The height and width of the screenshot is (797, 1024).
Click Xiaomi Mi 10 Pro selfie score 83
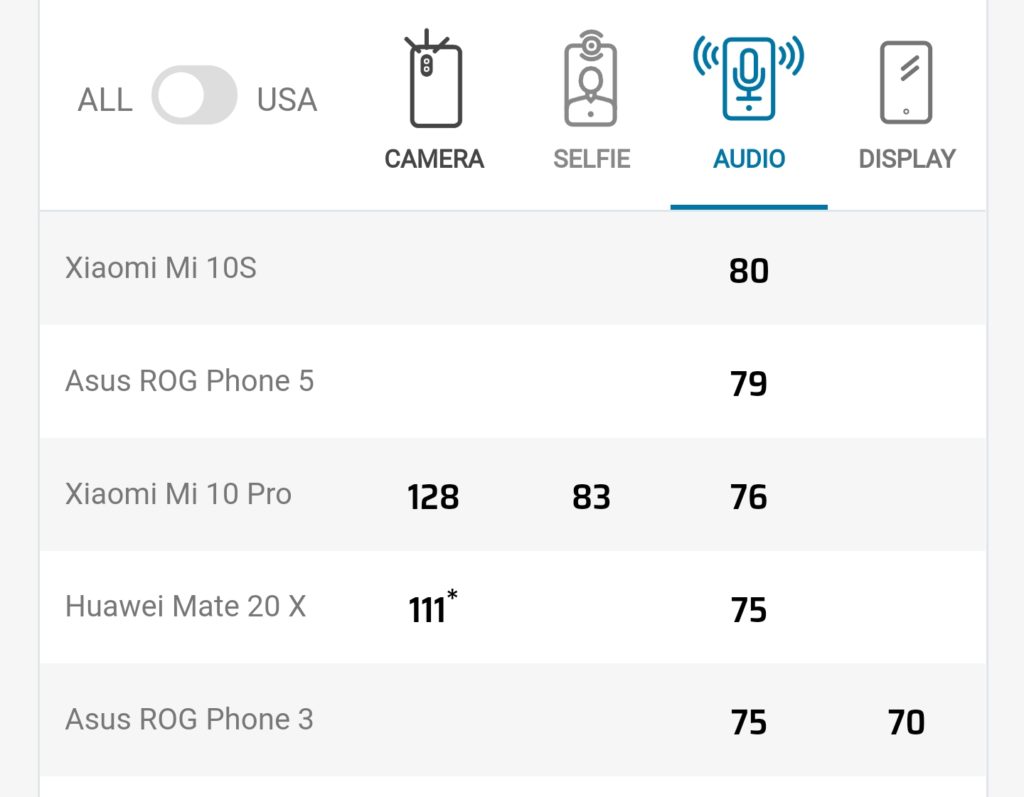tap(591, 497)
